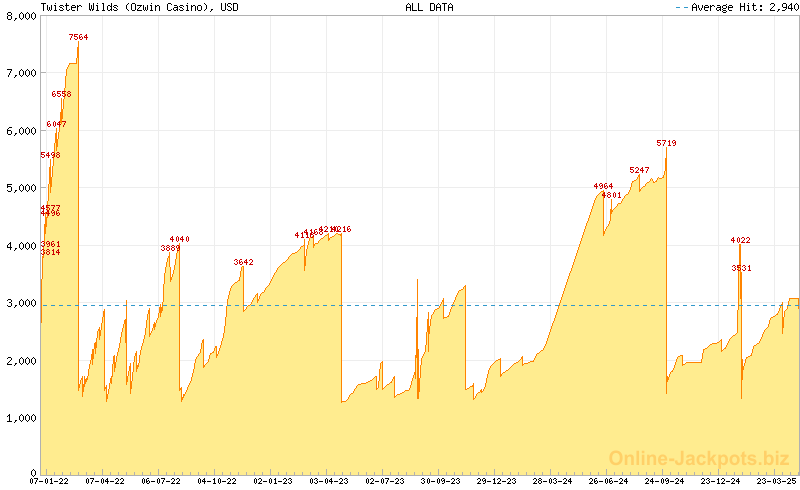Click the 4040 peak label
This screenshot has width=800, height=490.
point(179,239)
